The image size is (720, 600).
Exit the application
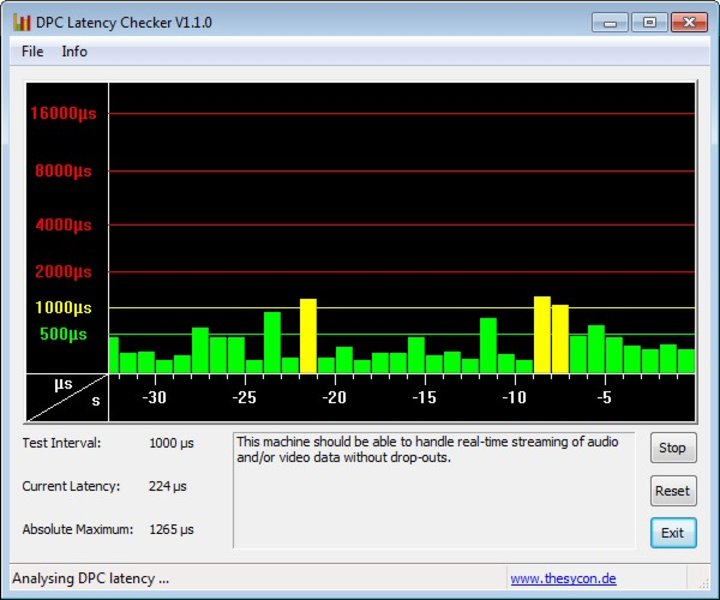coord(673,533)
